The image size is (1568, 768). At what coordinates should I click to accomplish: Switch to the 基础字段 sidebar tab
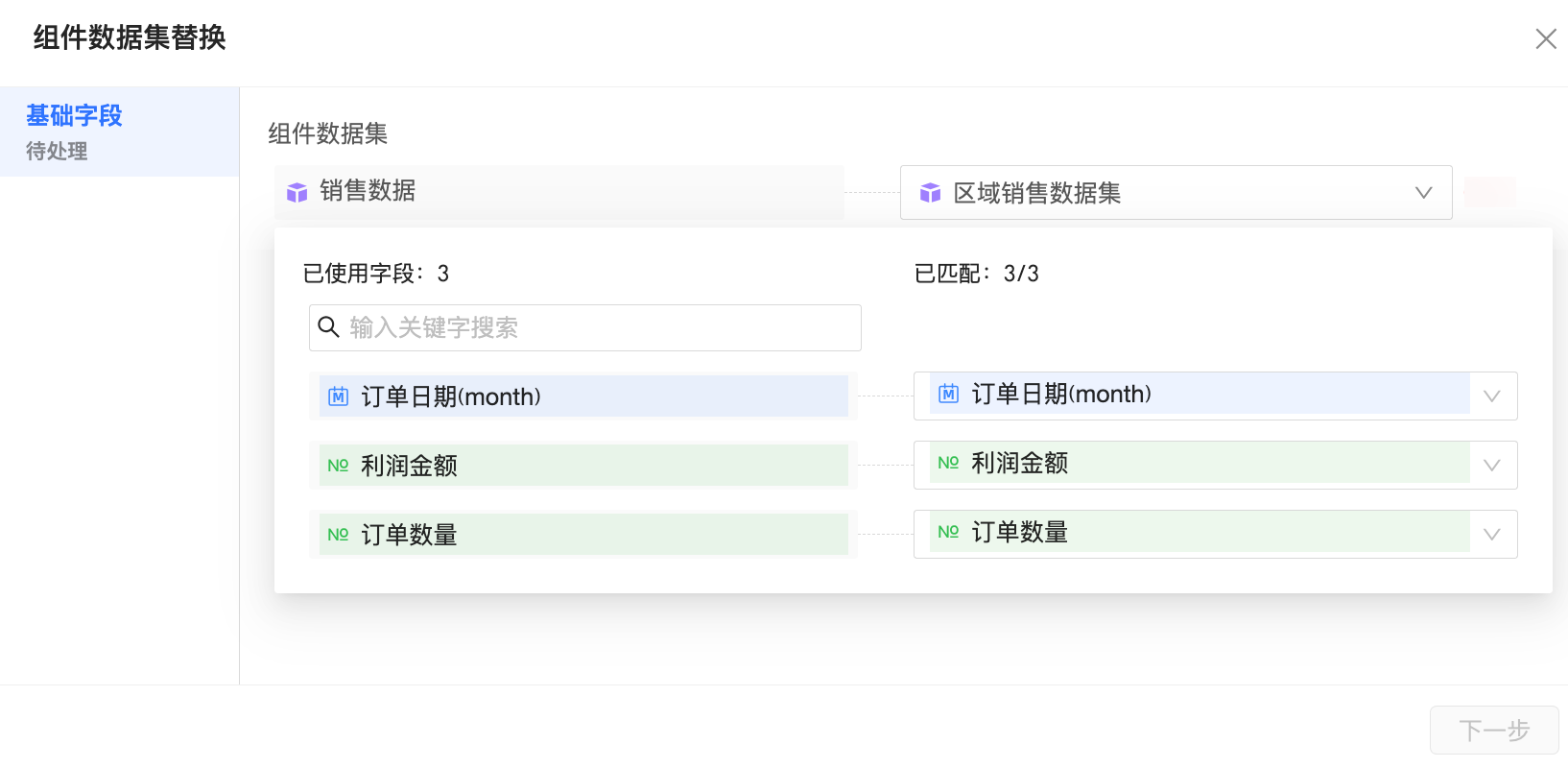click(x=75, y=116)
